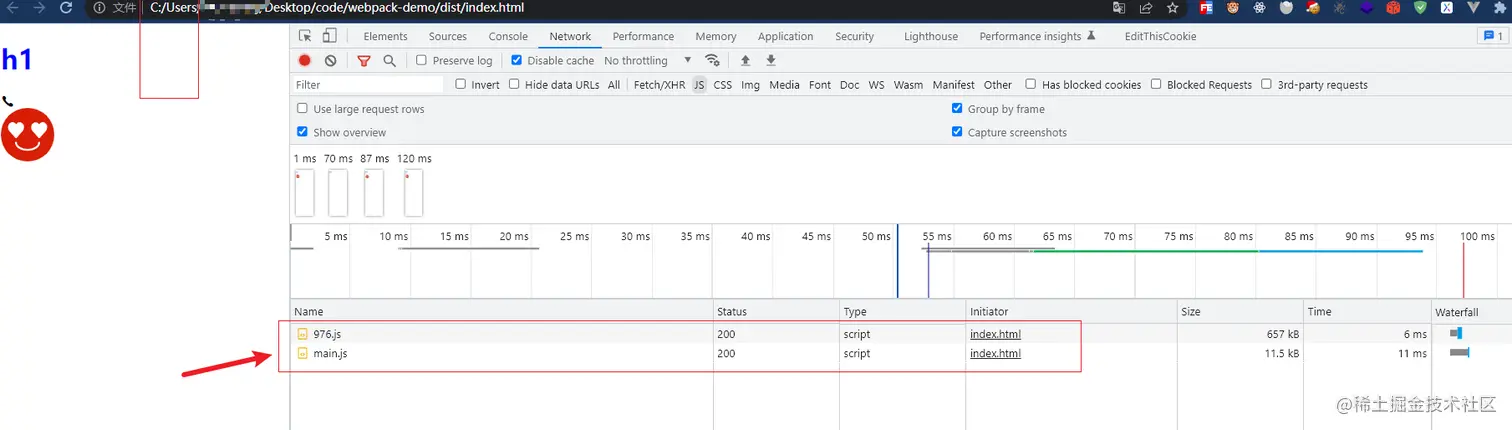Toggle the red filter funnel icon
1512x430 pixels.
[x=364, y=61]
